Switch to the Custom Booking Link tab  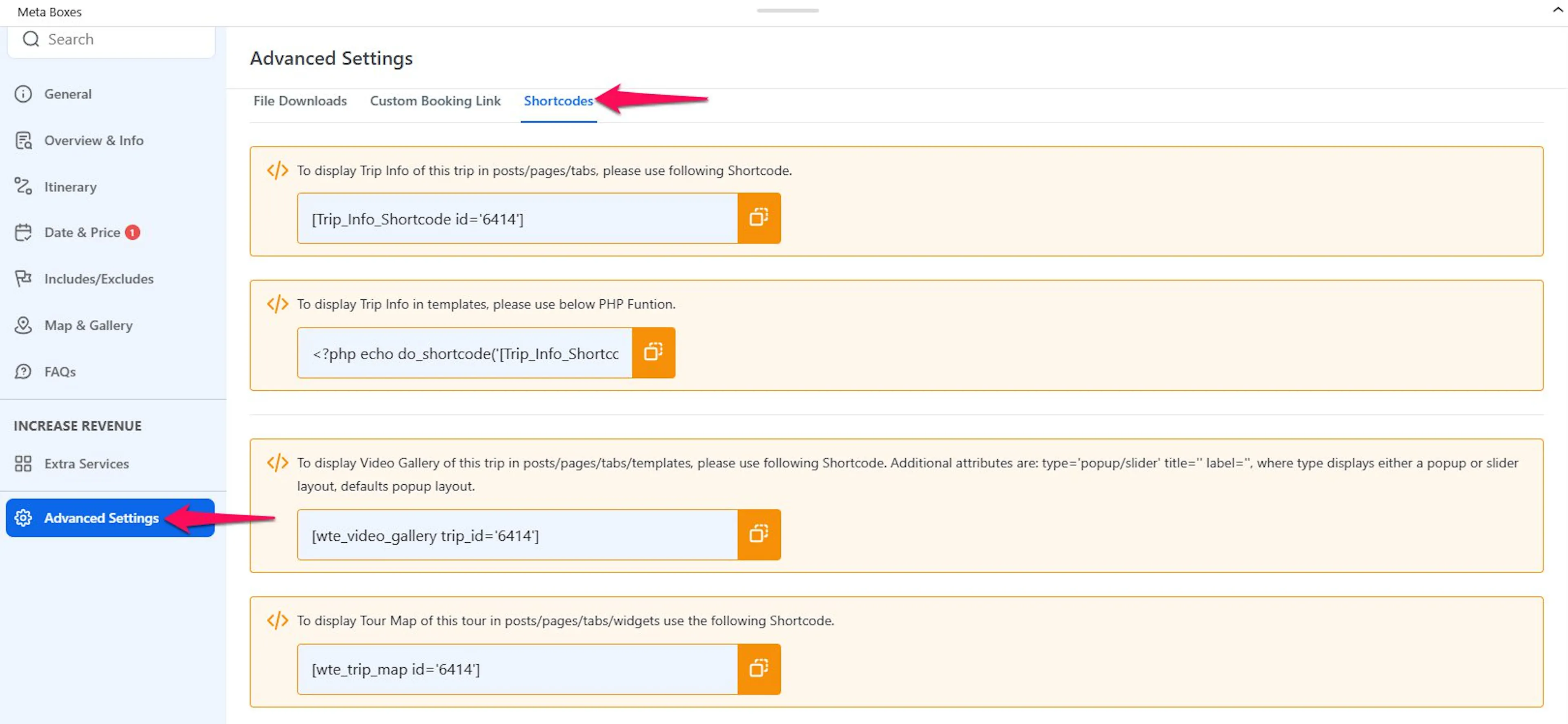tap(435, 101)
